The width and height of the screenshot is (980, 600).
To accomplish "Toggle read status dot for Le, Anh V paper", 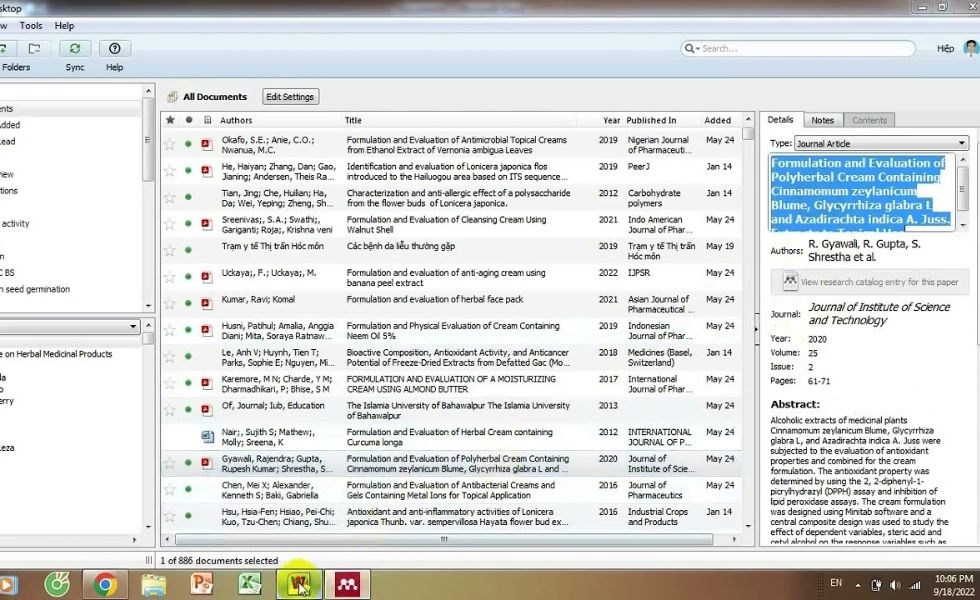I will tap(188, 356).
